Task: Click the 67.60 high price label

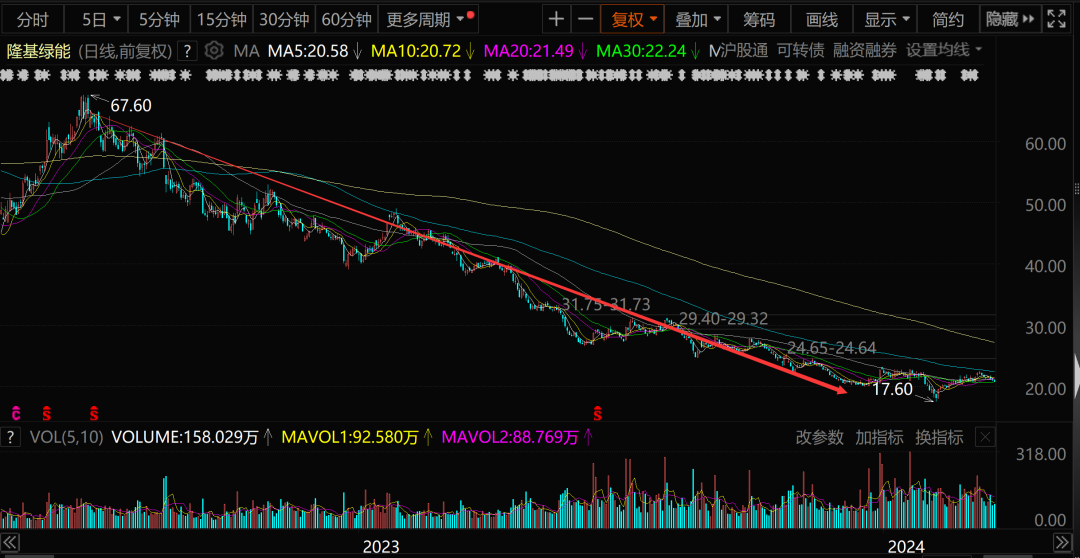Action: click(x=130, y=105)
